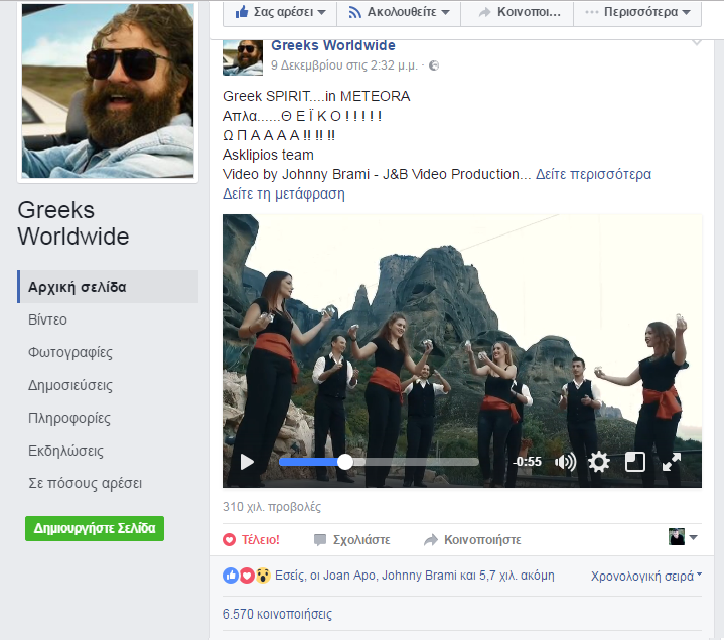724x640 pixels.
Task: Go to Φωτογραφίες in sidebar
Action: click(70, 353)
